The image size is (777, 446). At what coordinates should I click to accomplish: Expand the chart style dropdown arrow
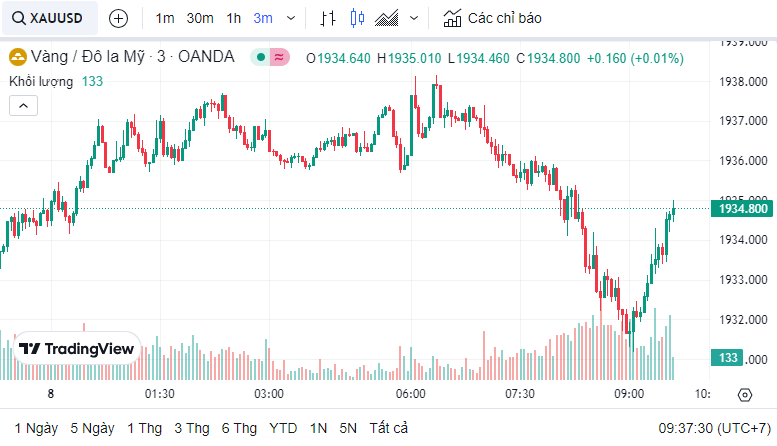tap(414, 18)
